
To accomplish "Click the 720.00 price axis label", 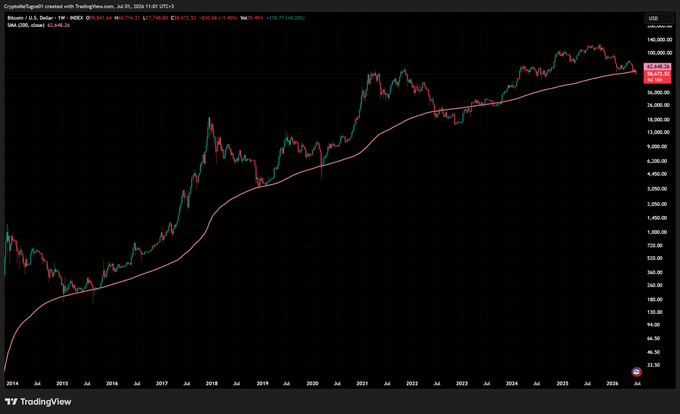I will click(655, 245).
